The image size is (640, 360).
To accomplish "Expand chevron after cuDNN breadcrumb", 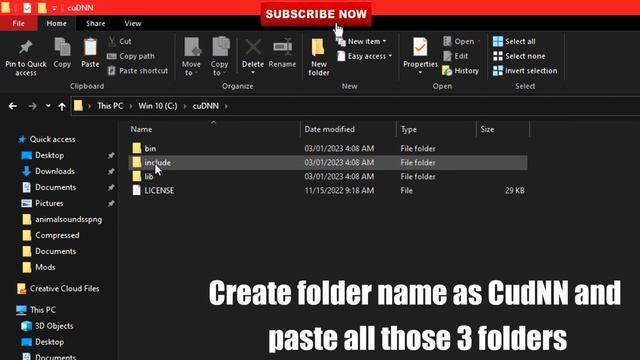I will pyautogui.click(x=226, y=106).
